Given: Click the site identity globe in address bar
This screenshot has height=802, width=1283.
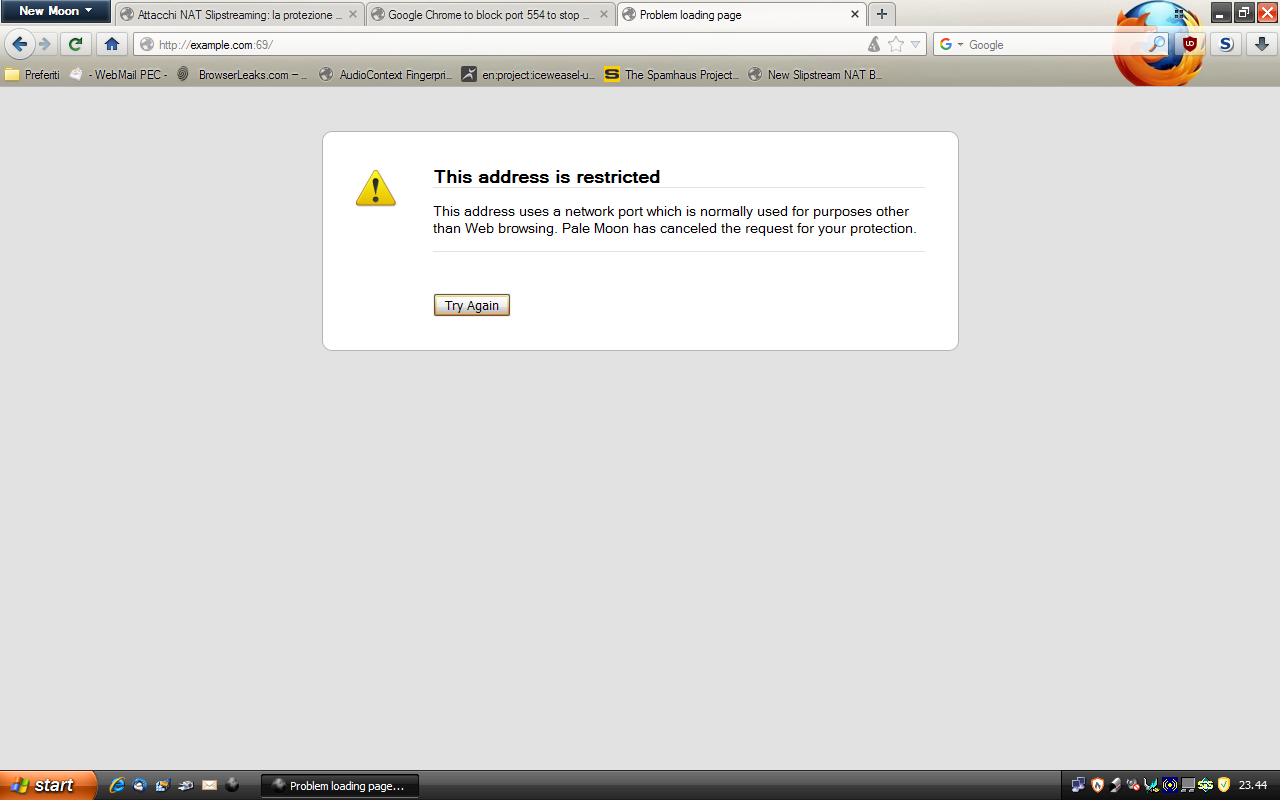Looking at the screenshot, I should (x=147, y=44).
